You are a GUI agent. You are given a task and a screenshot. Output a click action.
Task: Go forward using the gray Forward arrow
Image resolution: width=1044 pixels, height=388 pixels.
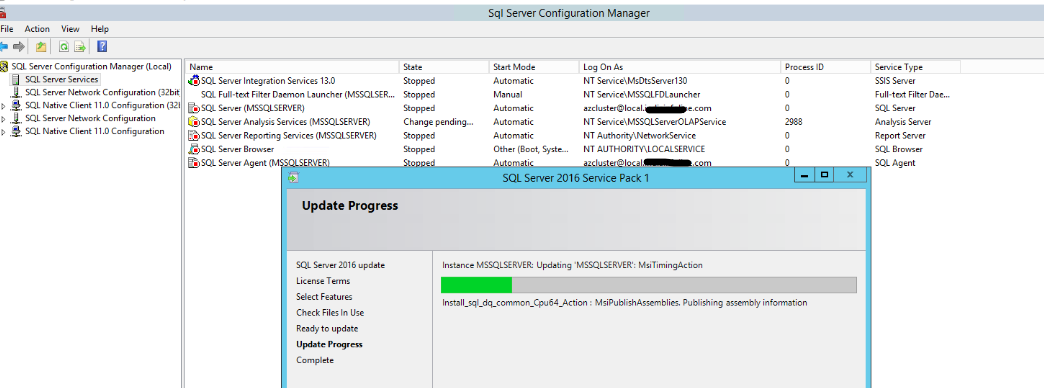(x=19, y=47)
